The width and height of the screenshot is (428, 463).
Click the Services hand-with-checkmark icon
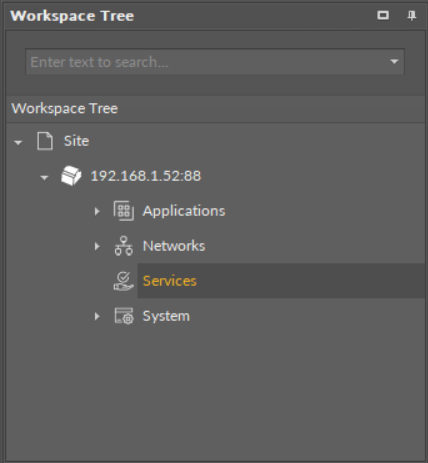click(x=124, y=281)
